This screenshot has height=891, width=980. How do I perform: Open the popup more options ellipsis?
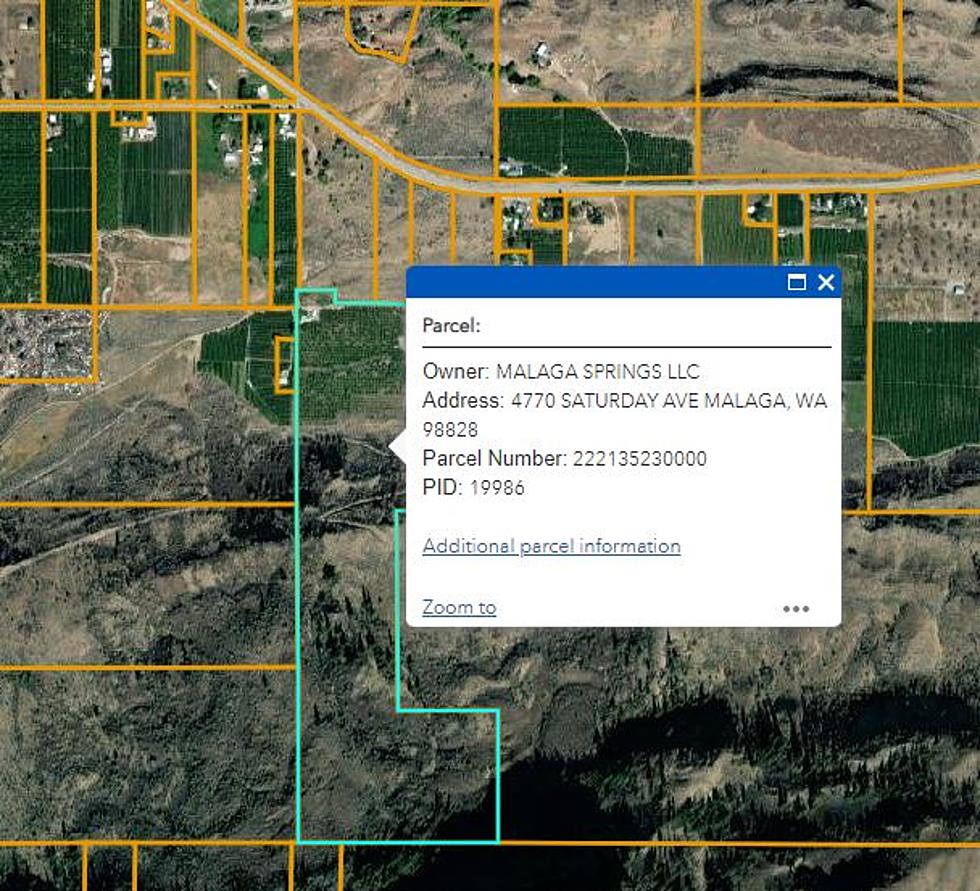tap(796, 609)
